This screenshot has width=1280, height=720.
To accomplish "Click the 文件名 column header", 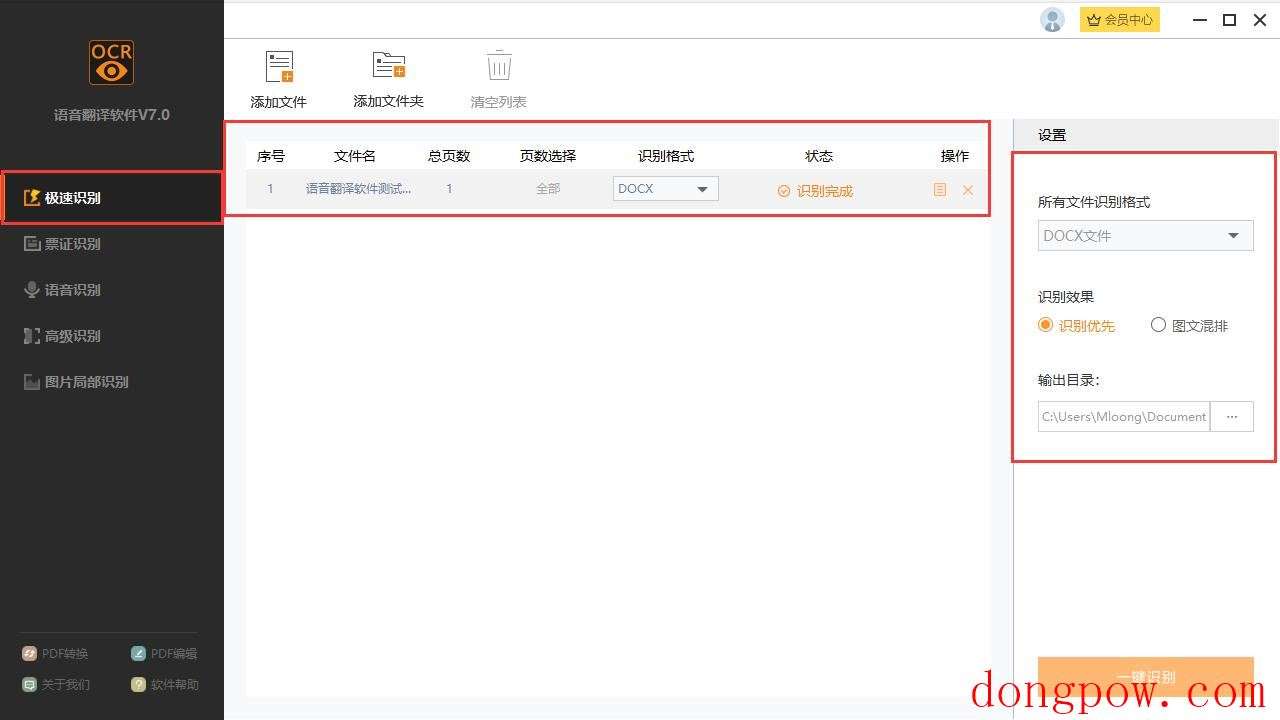I will click(x=355, y=156).
